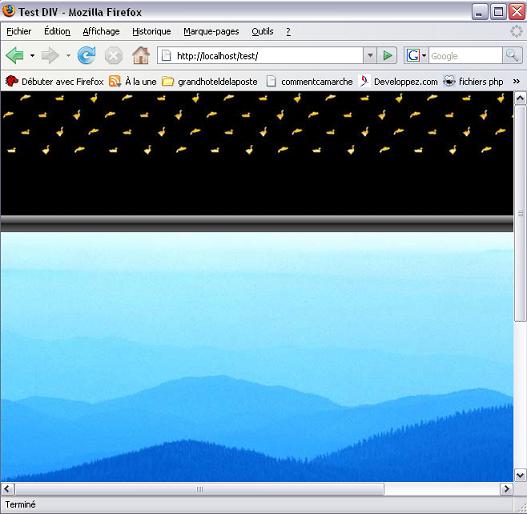
Task: Reload the page with the refresh icon
Action: click(x=86, y=55)
